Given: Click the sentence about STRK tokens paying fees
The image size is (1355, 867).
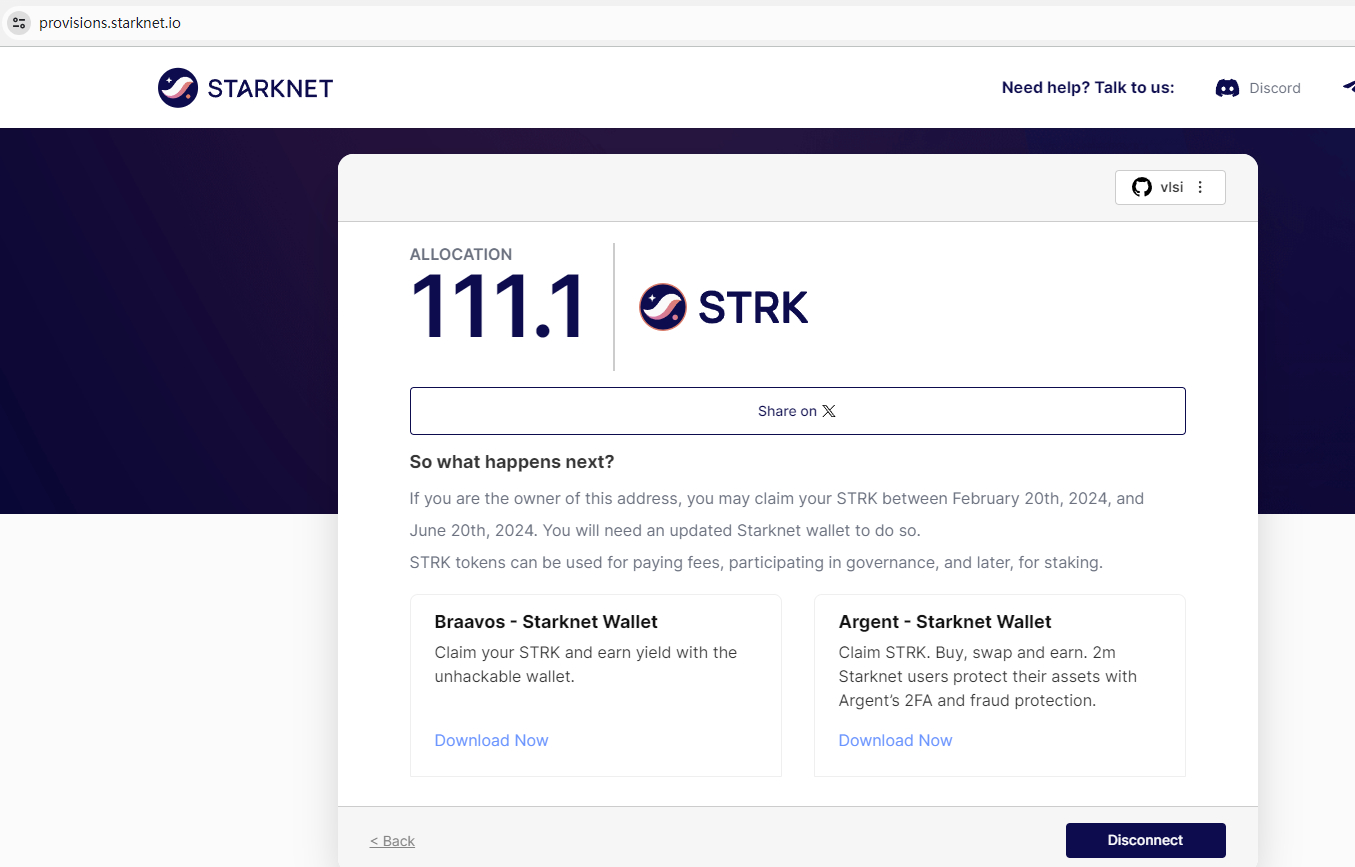Looking at the screenshot, I should tap(756, 562).
